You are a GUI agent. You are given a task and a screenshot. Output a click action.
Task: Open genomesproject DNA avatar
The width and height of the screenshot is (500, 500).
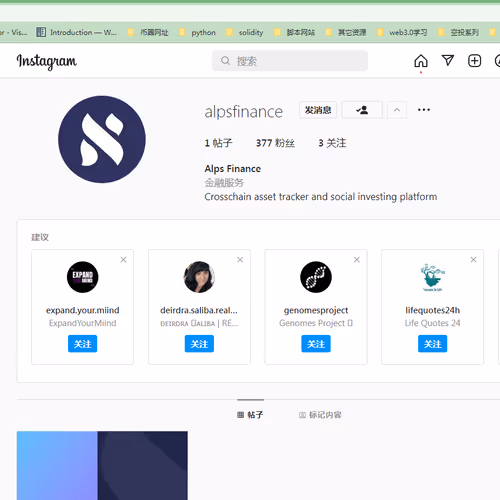tap(316, 277)
